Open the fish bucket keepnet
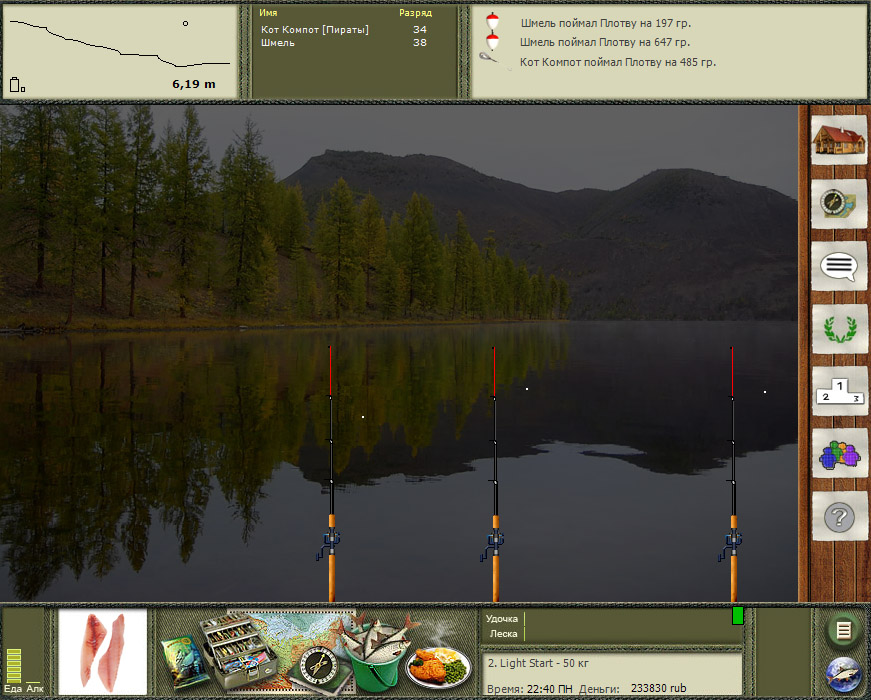The width and height of the screenshot is (871, 700). (370, 655)
